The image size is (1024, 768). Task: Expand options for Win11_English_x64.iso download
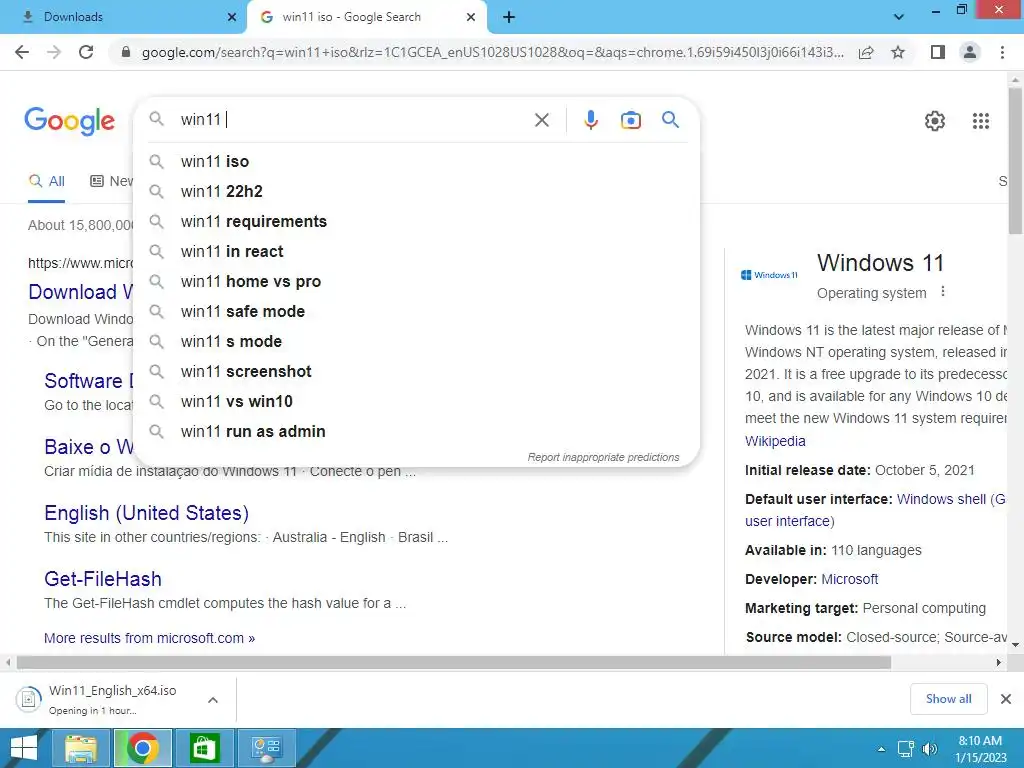pos(212,699)
